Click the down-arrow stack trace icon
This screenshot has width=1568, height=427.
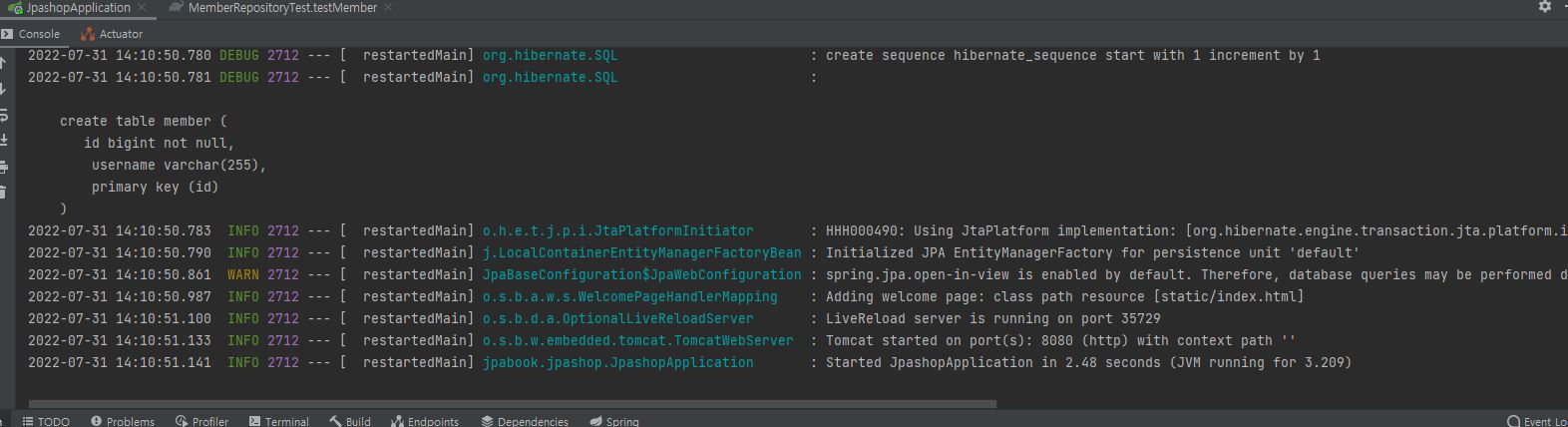point(4,89)
